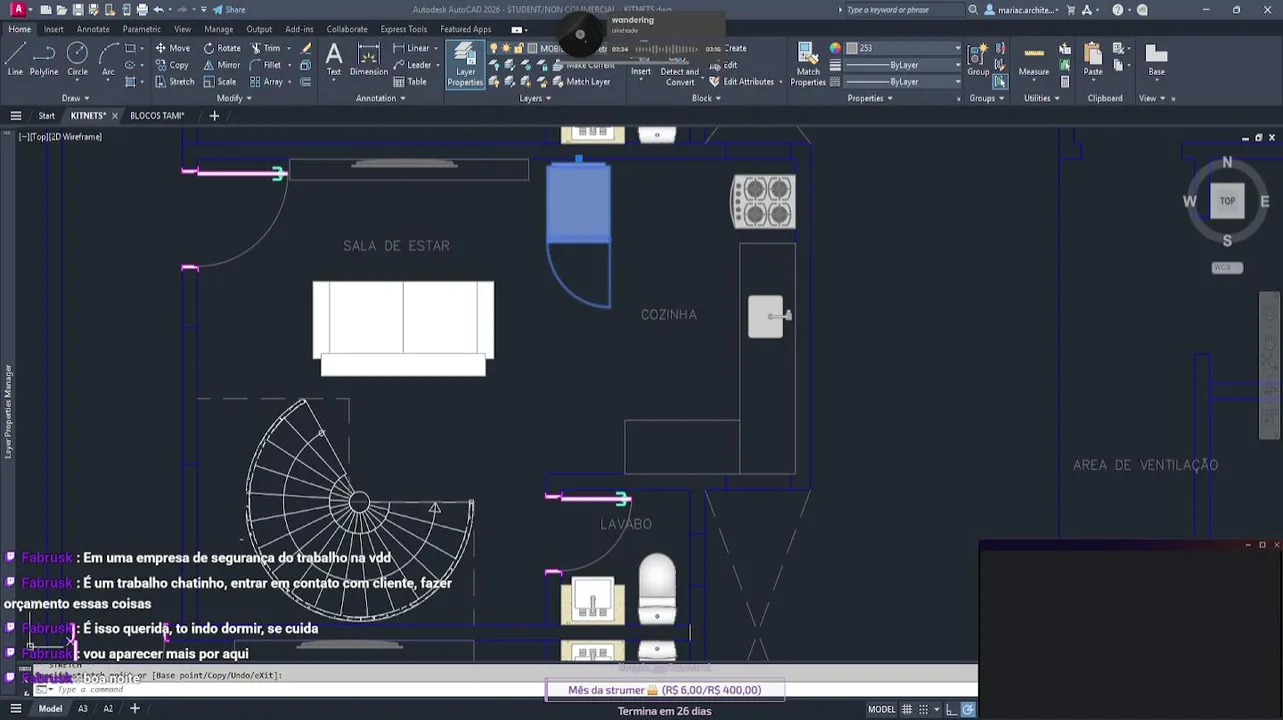This screenshot has width=1283, height=720.
Task: Click the Undo arrow
Action: 158,10
